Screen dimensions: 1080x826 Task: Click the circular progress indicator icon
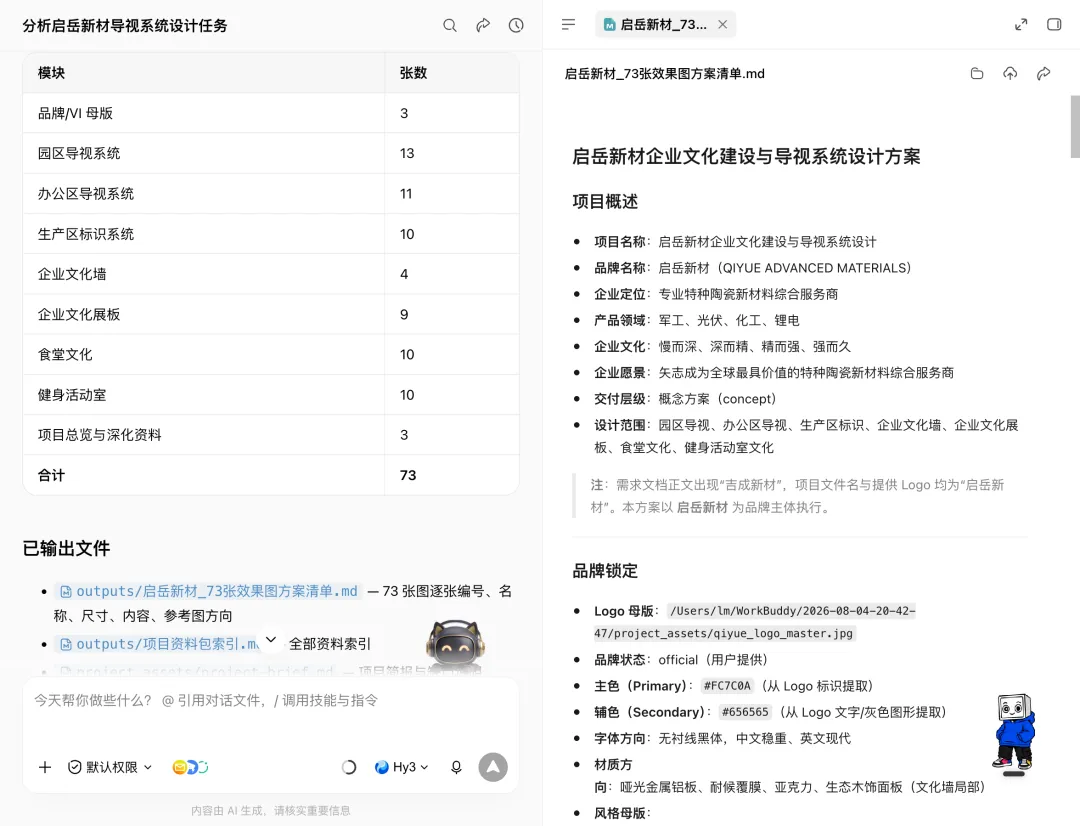point(349,767)
